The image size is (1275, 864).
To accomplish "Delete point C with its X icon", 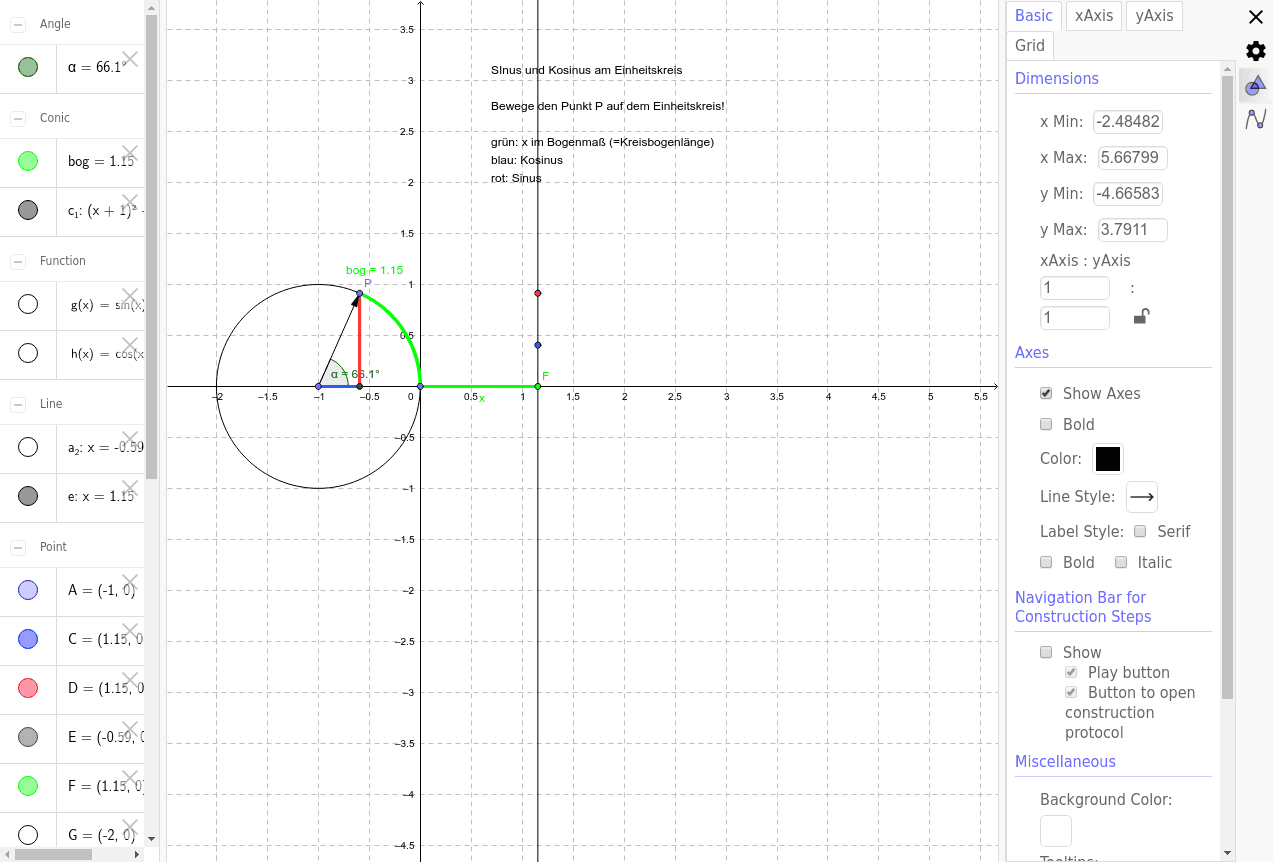I will point(129,631).
